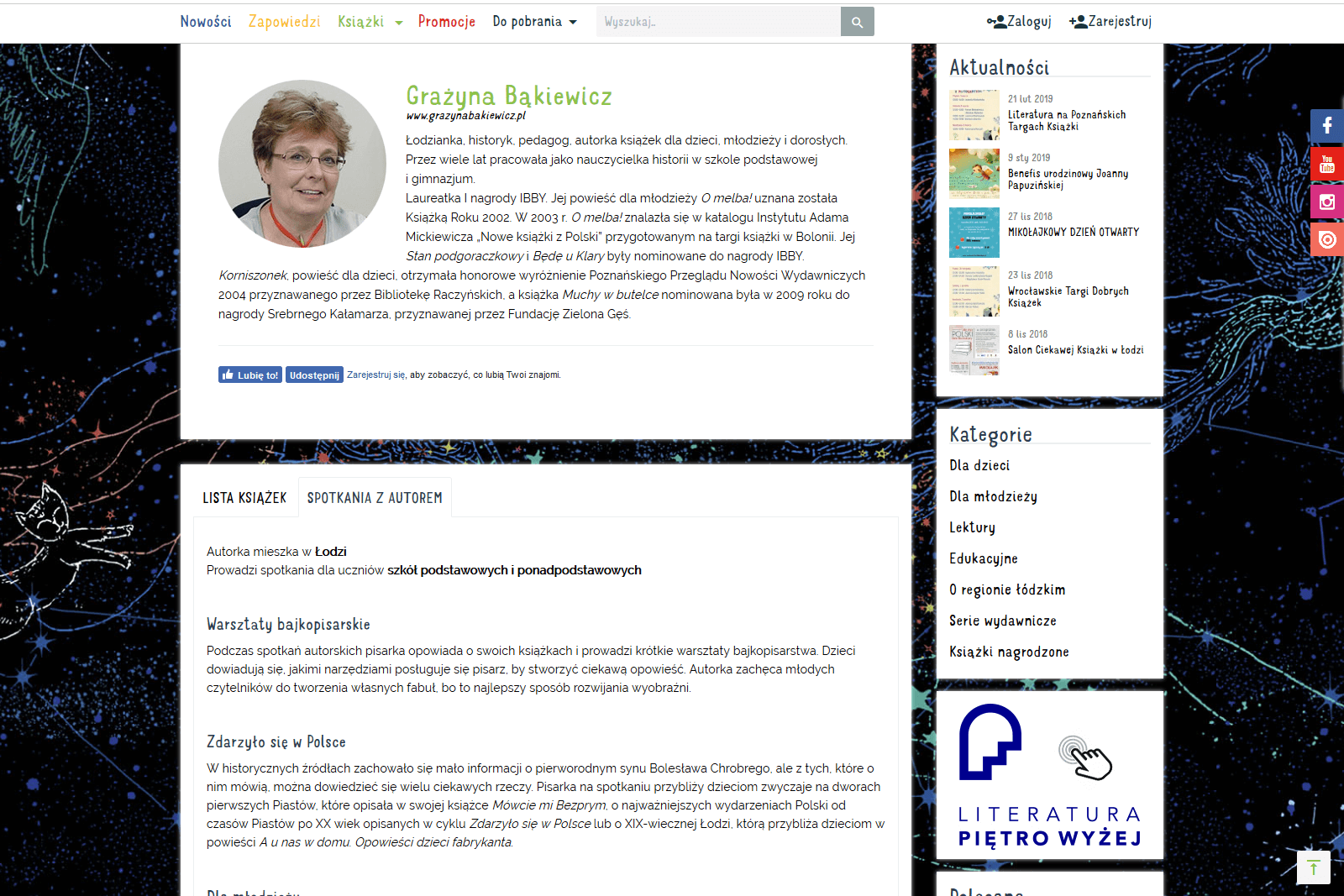The image size is (1344, 896).
Task: Open the YouTube social icon
Action: pos(1326,164)
